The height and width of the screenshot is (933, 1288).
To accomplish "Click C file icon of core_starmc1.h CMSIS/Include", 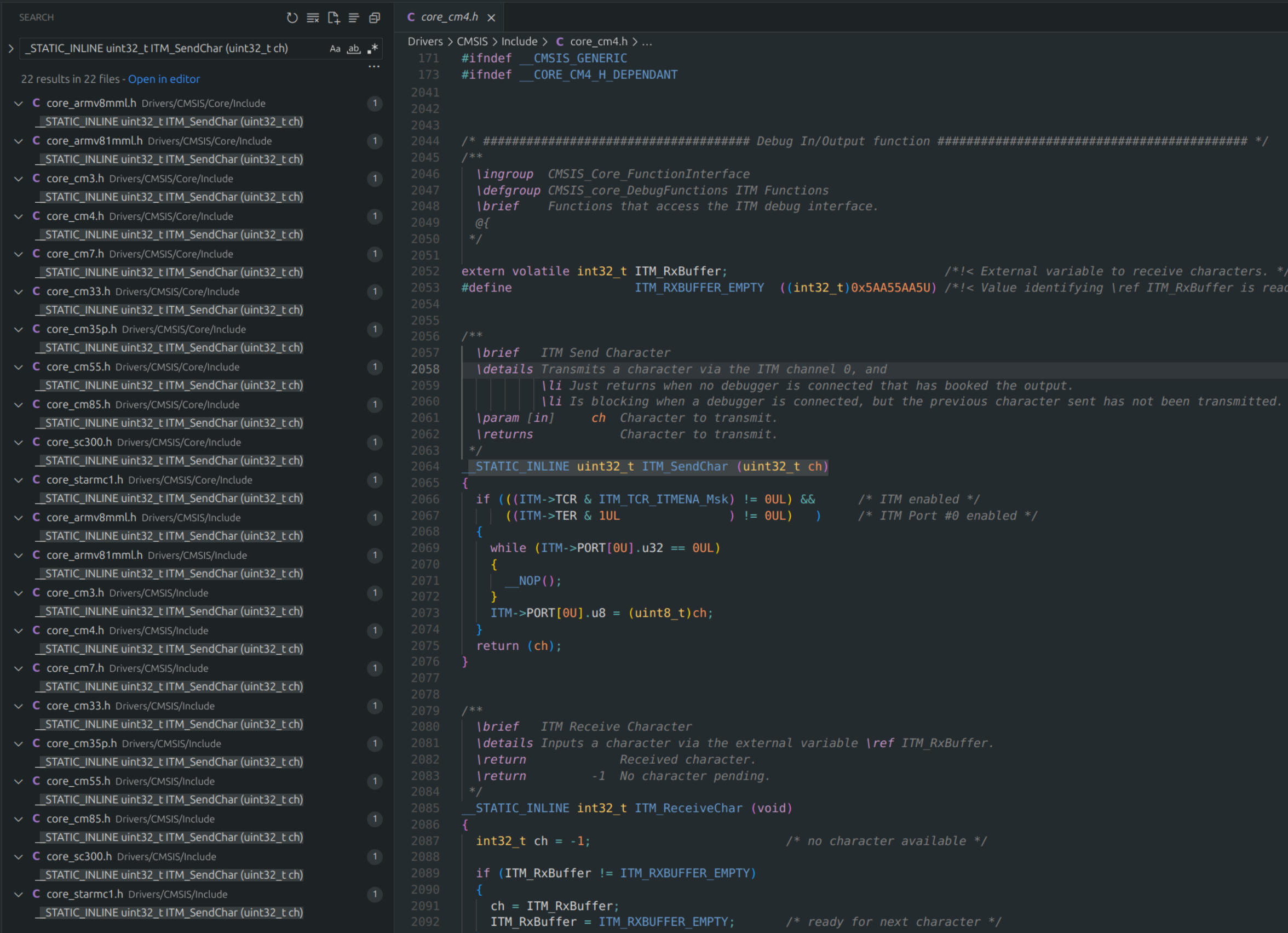I will 36,894.
